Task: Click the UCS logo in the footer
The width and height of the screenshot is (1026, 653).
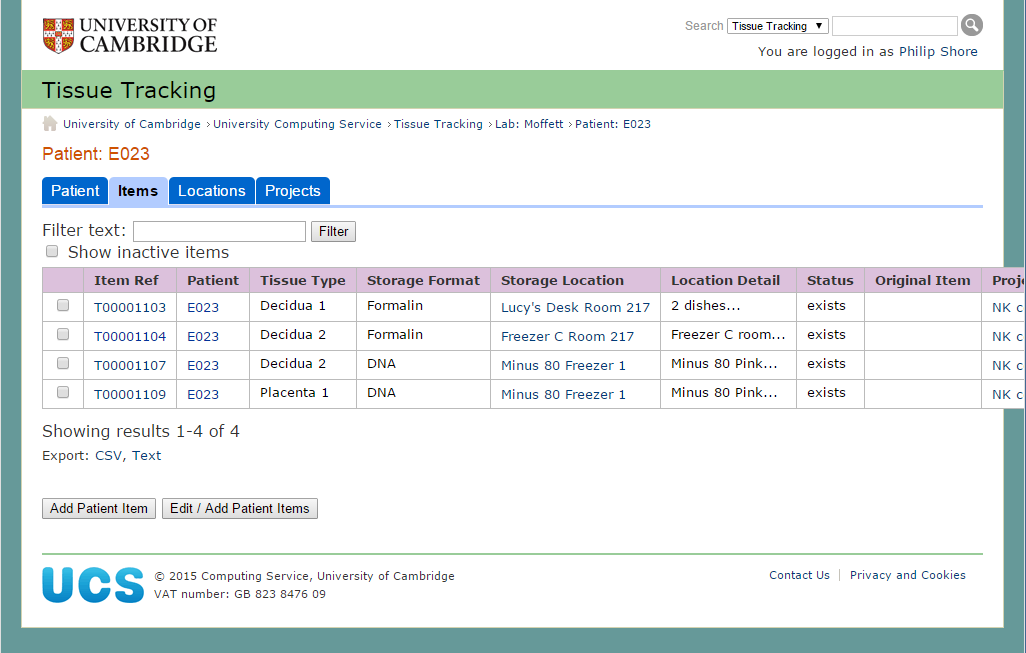Action: [93, 584]
